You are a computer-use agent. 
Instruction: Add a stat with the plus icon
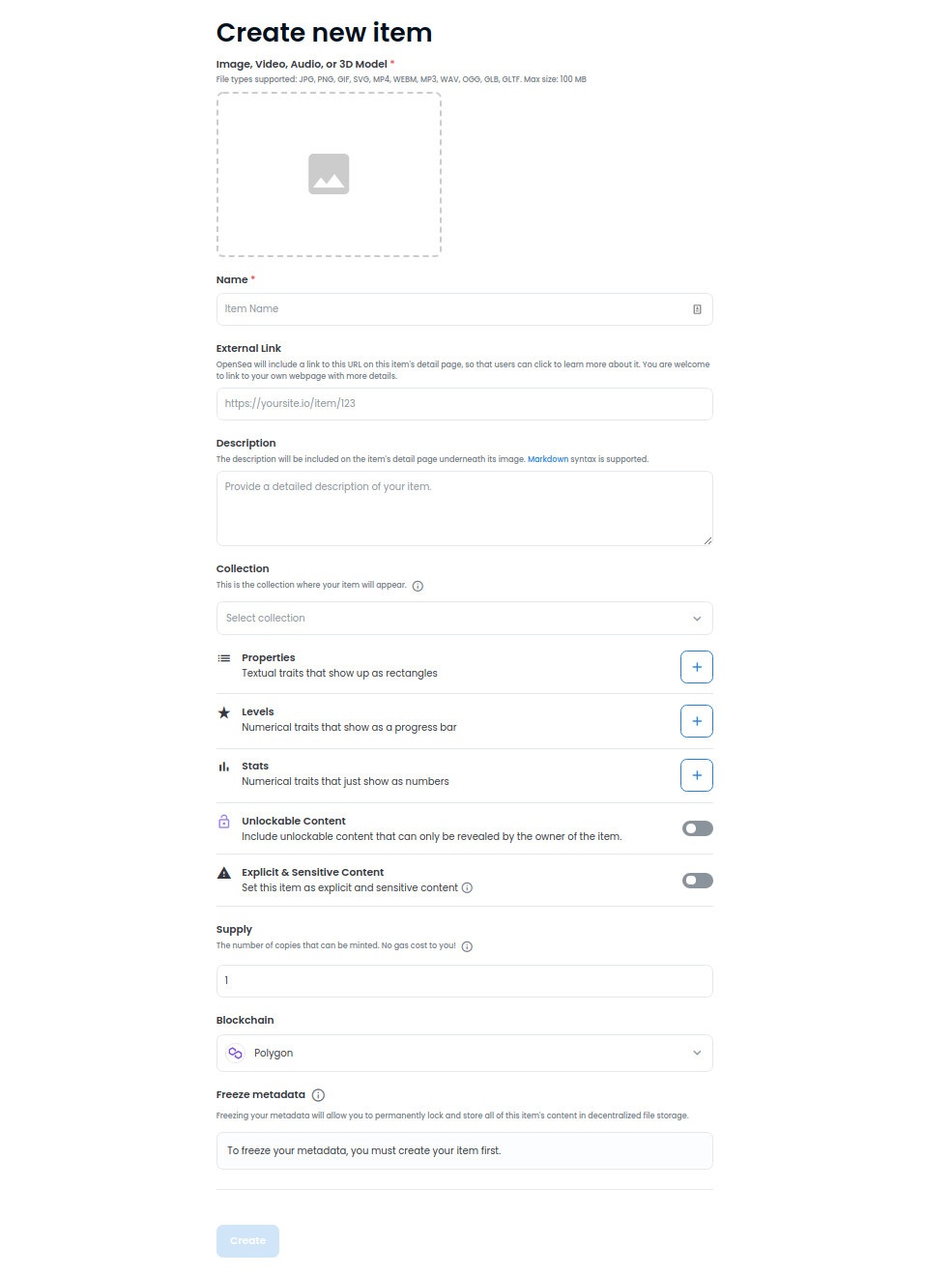[697, 775]
